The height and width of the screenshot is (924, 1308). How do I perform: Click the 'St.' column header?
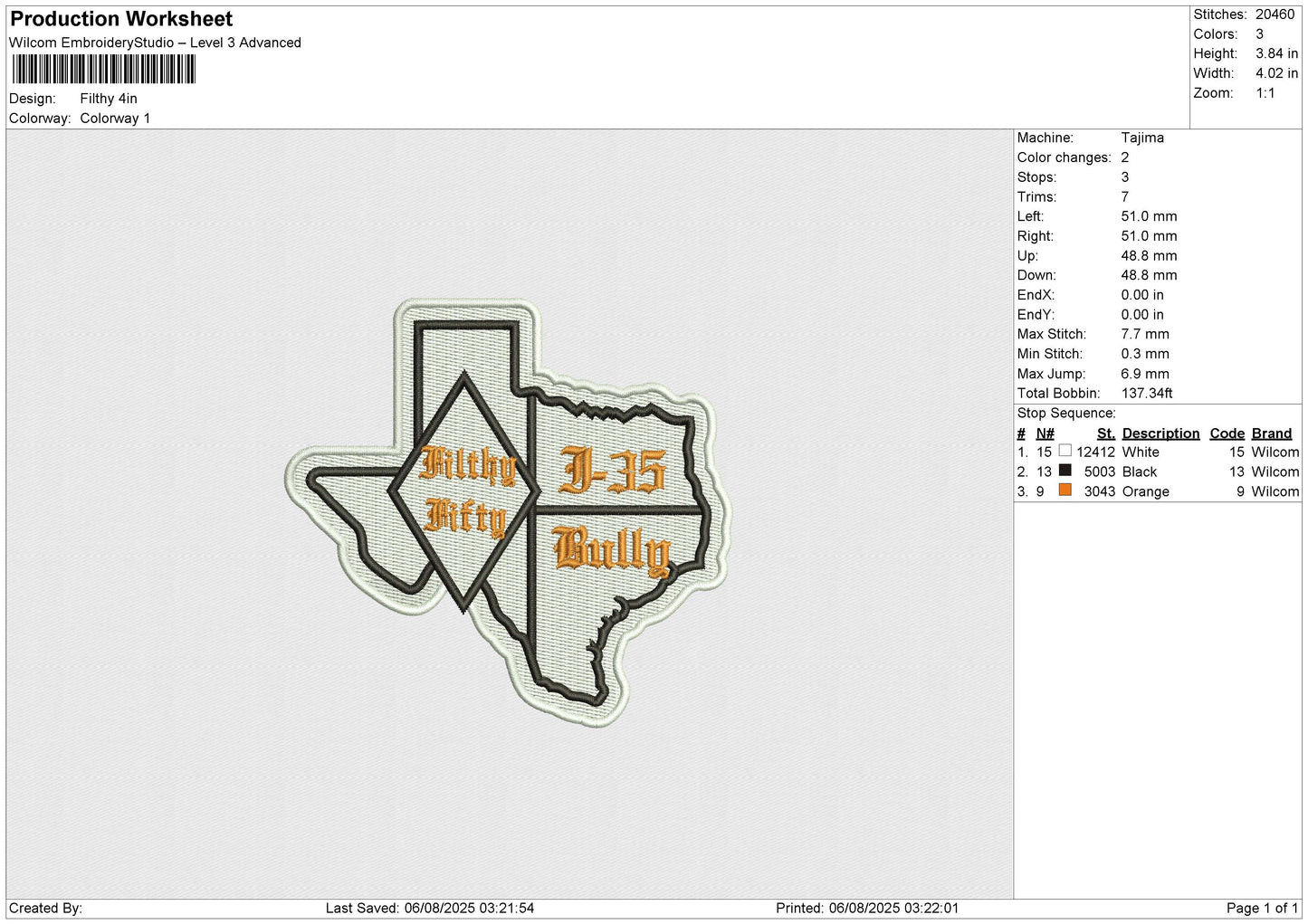click(1105, 433)
